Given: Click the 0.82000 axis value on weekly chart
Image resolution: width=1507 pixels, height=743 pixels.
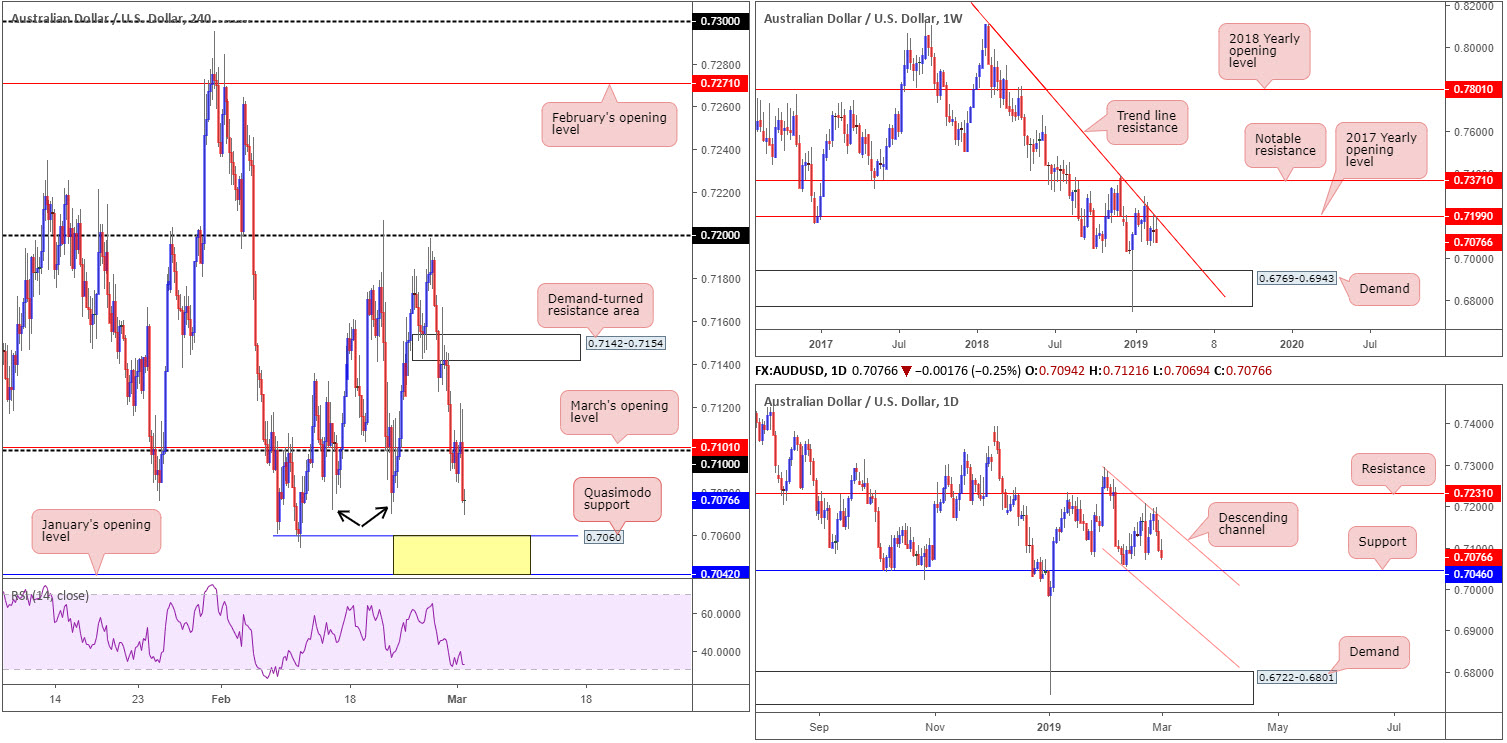Looking at the screenshot, I should click(x=1475, y=6).
